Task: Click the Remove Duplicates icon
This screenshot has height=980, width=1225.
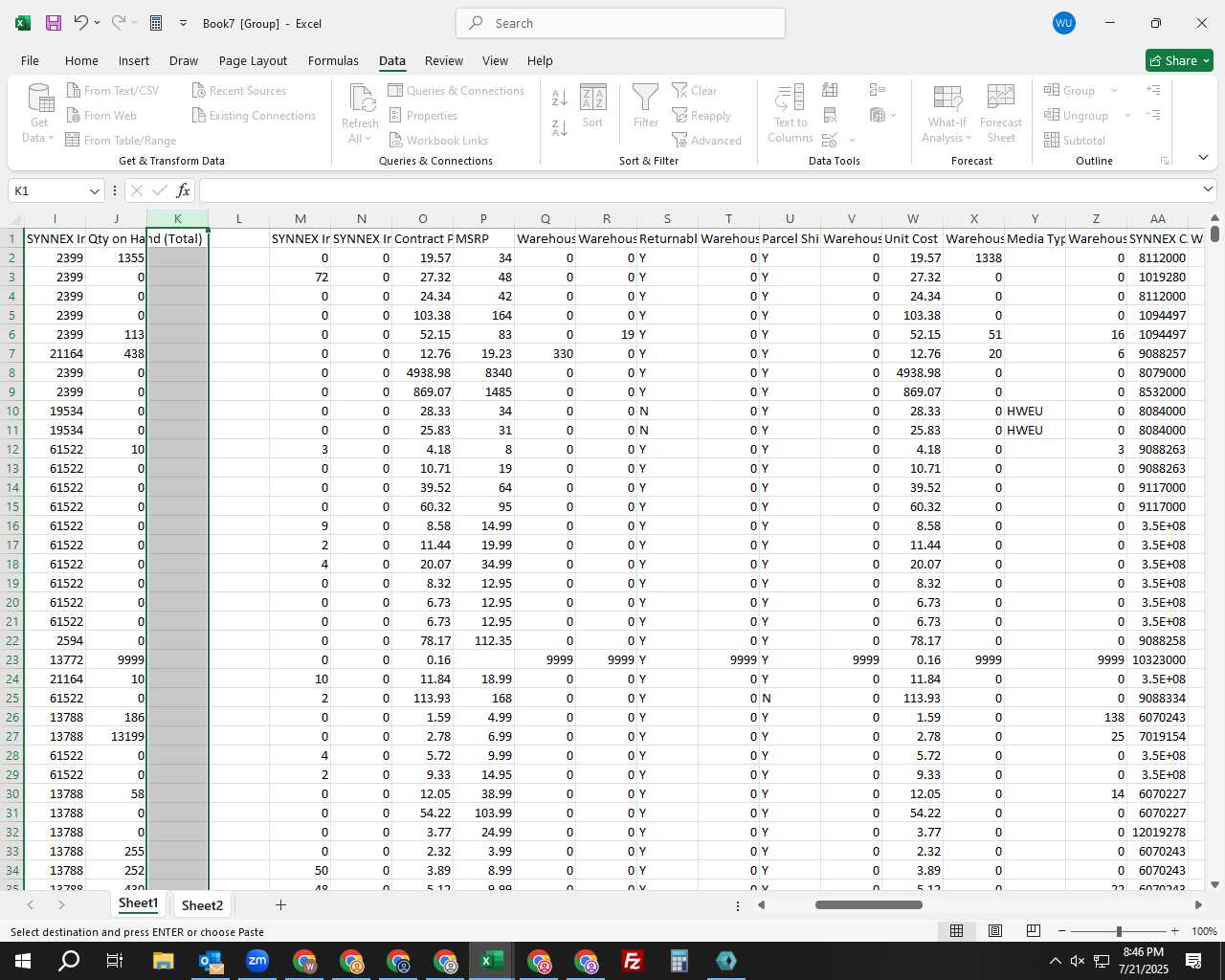Action: pos(831,115)
